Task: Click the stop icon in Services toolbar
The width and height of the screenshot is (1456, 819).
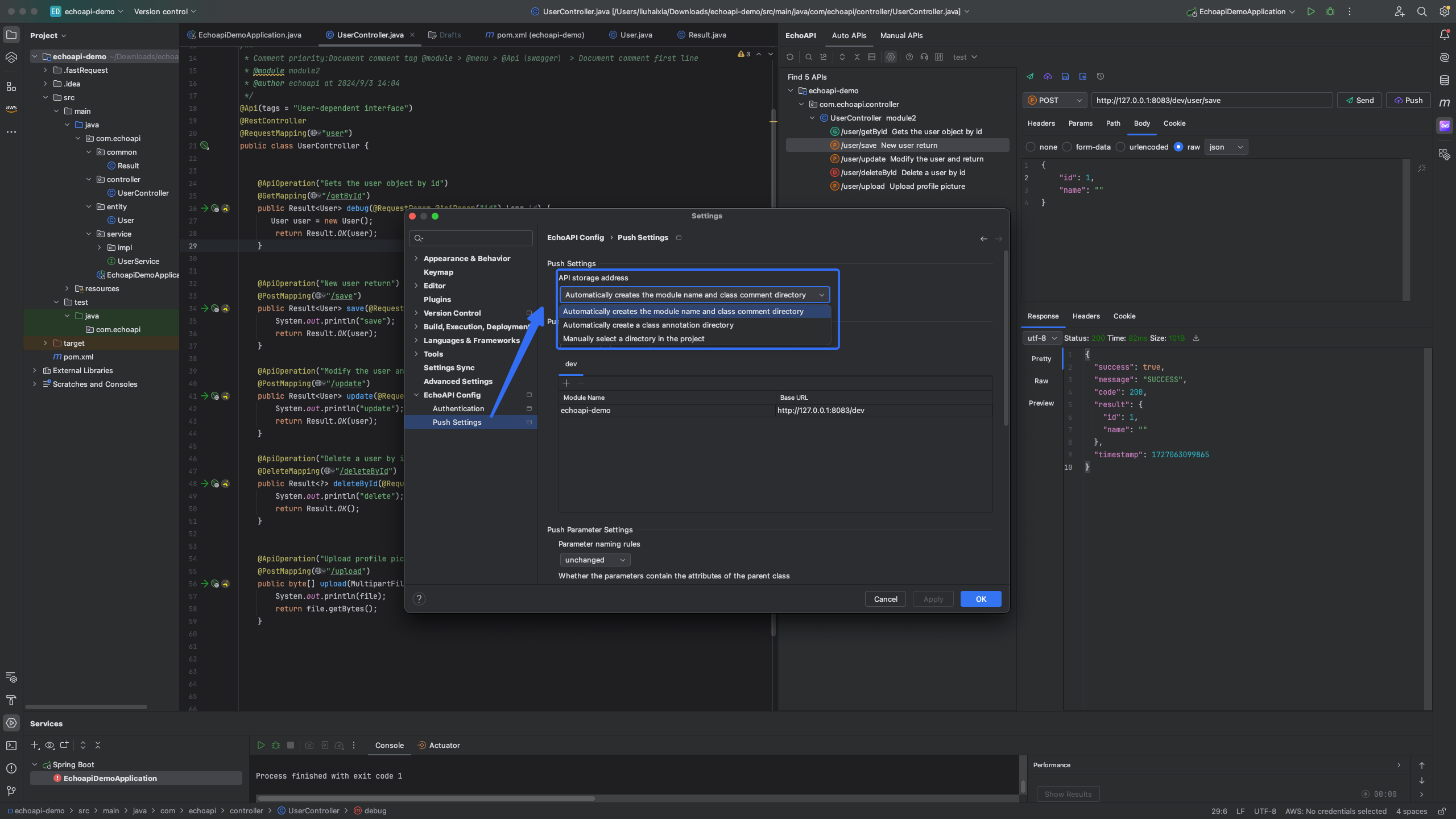Action: (x=291, y=745)
